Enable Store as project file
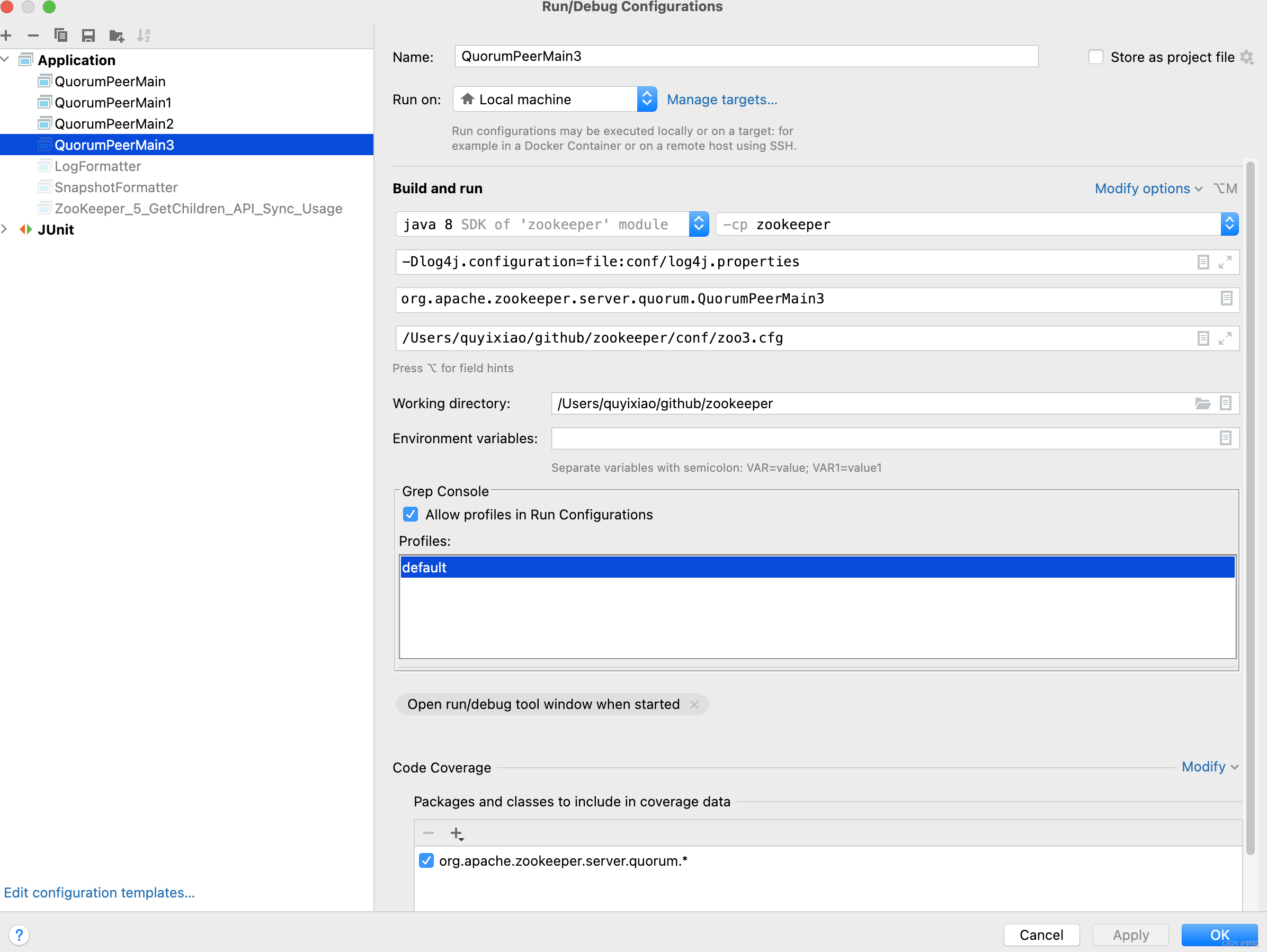 [1095, 57]
